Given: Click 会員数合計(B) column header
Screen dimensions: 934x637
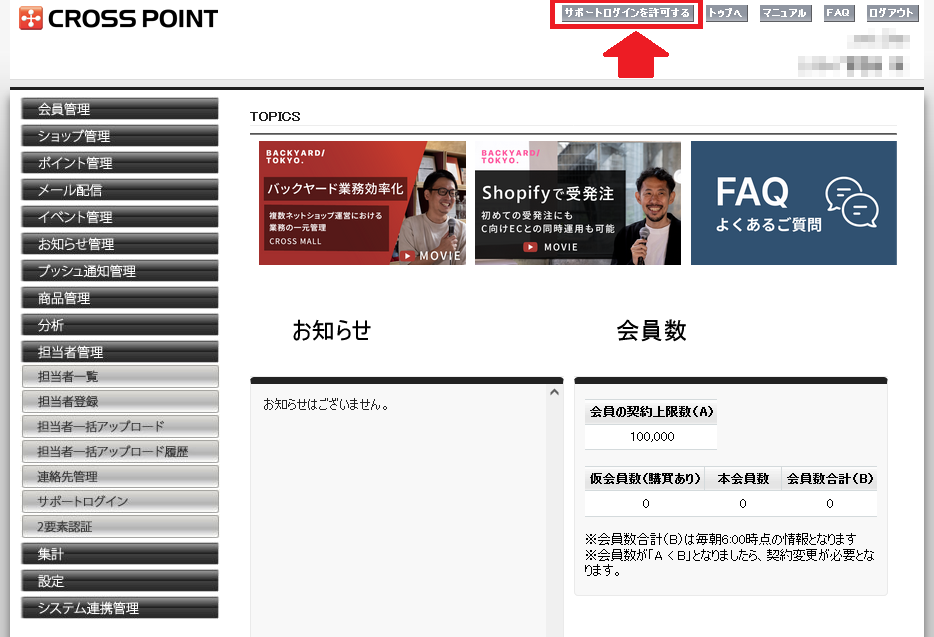Looking at the screenshot, I should (x=829, y=478).
